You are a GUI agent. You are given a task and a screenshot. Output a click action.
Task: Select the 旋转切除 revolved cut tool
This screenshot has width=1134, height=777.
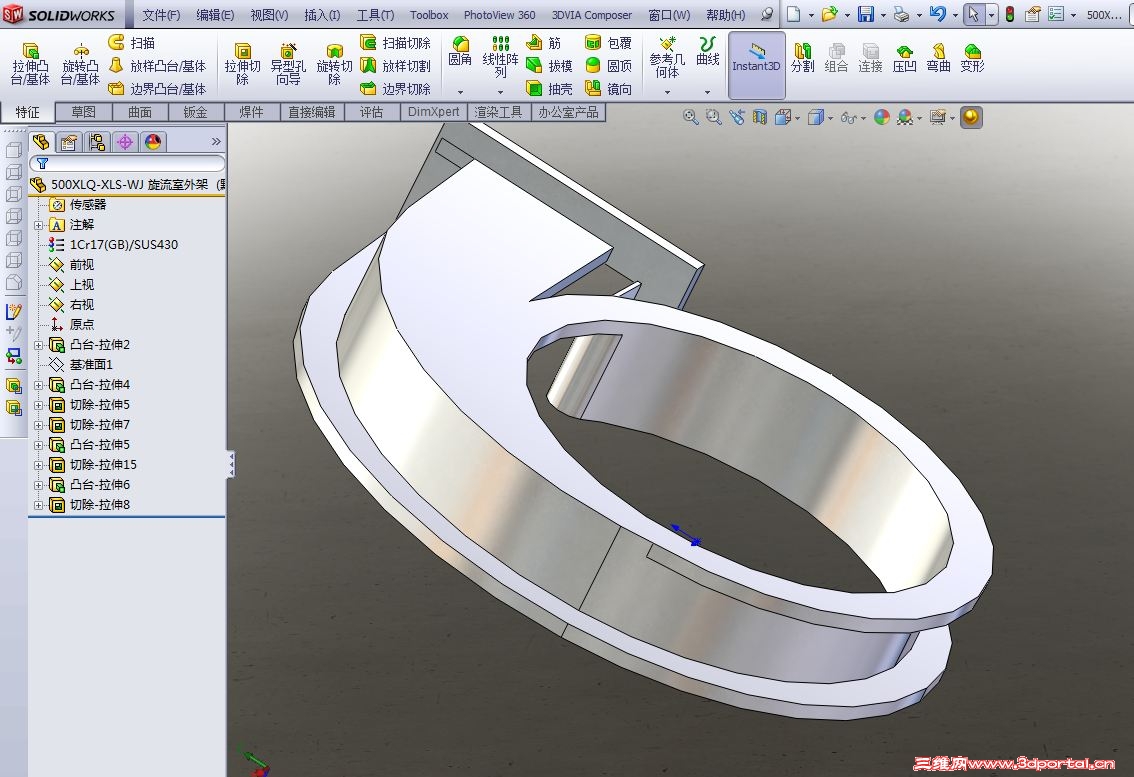point(334,64)
